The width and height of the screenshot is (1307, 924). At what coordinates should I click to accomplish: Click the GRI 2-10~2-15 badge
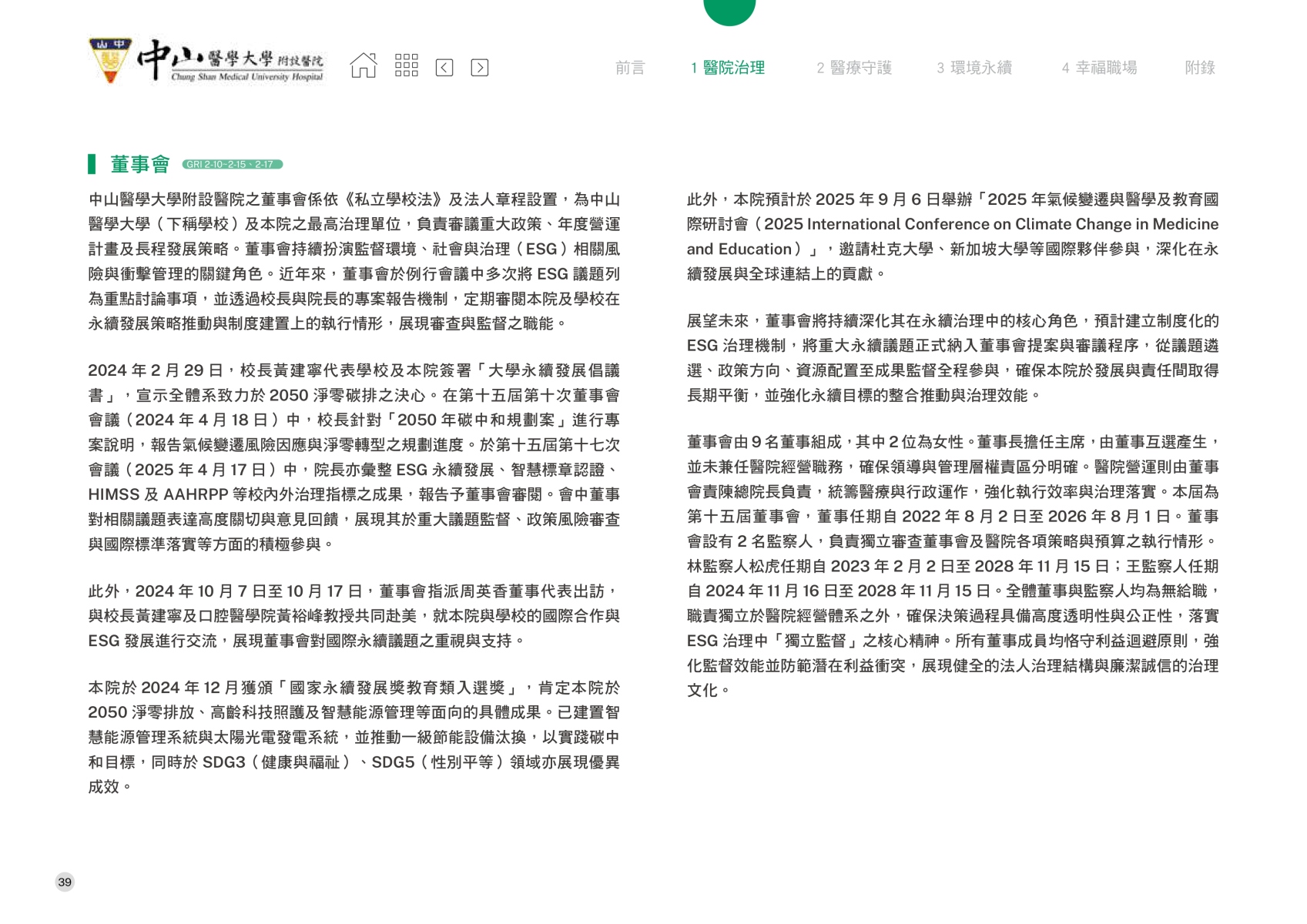(232, 164)
